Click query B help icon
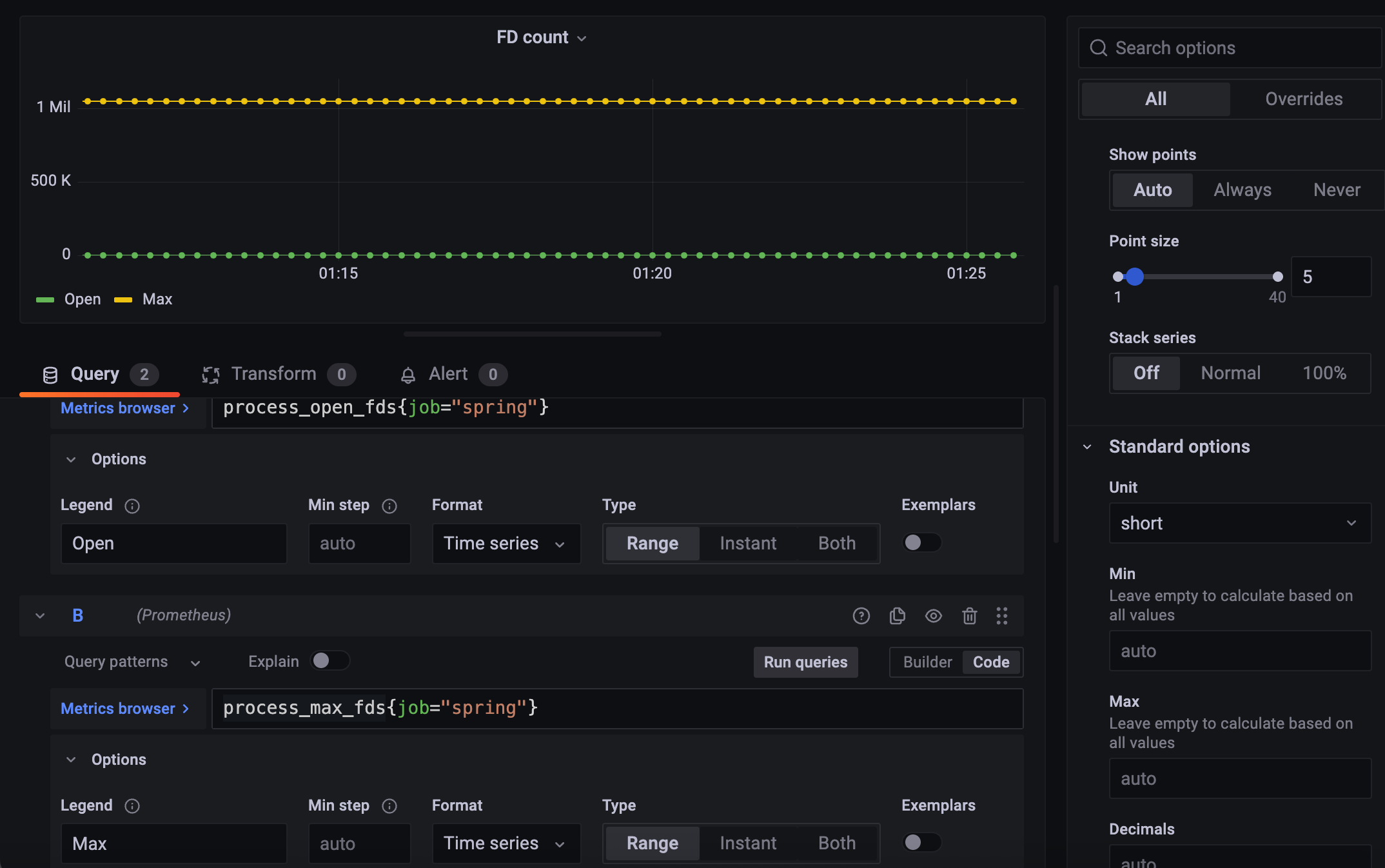 (861, 616)
